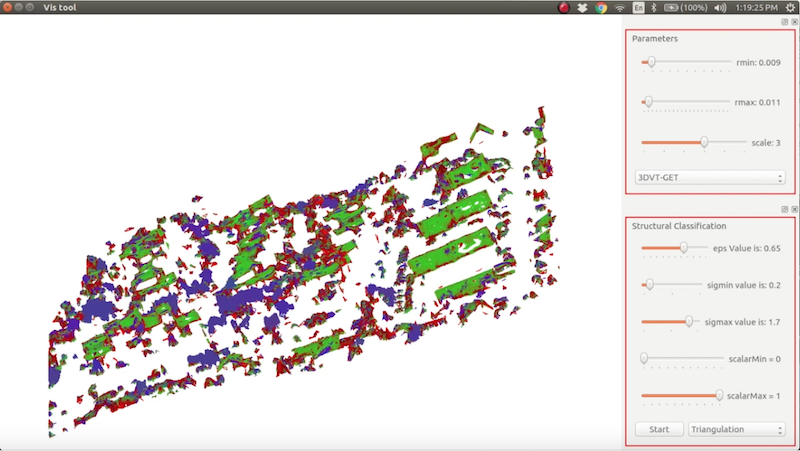Adjust the rmin slider
The height and width of the screenshot is (451, 800).
(686, 62)
